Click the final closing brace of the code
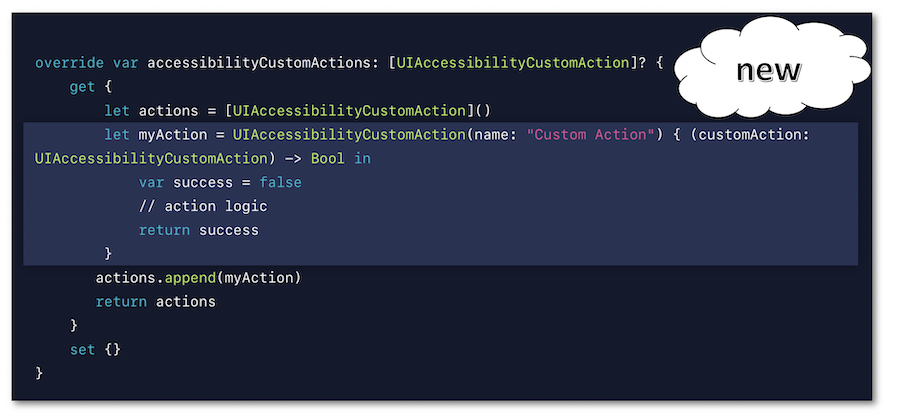This screenshot has height=418, width=900. (x=39, y=373)
